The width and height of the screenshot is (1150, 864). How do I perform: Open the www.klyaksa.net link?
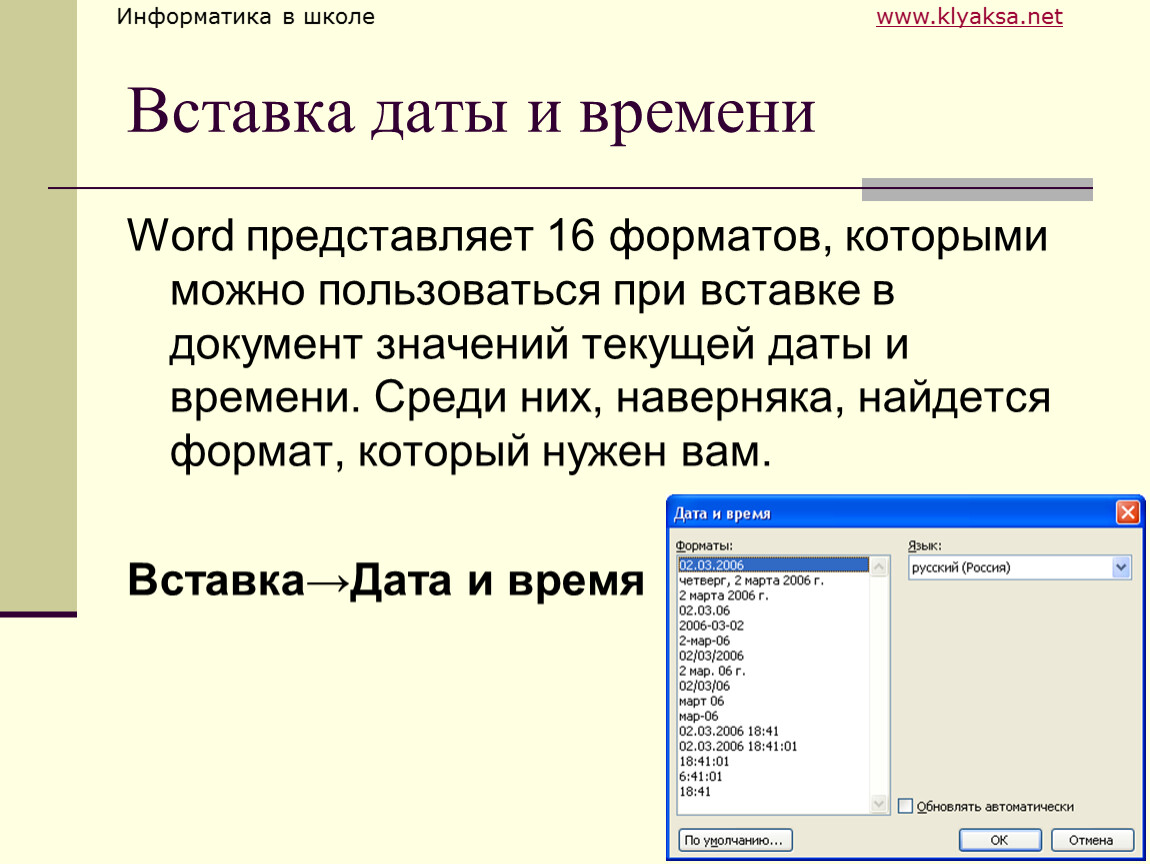969,16
